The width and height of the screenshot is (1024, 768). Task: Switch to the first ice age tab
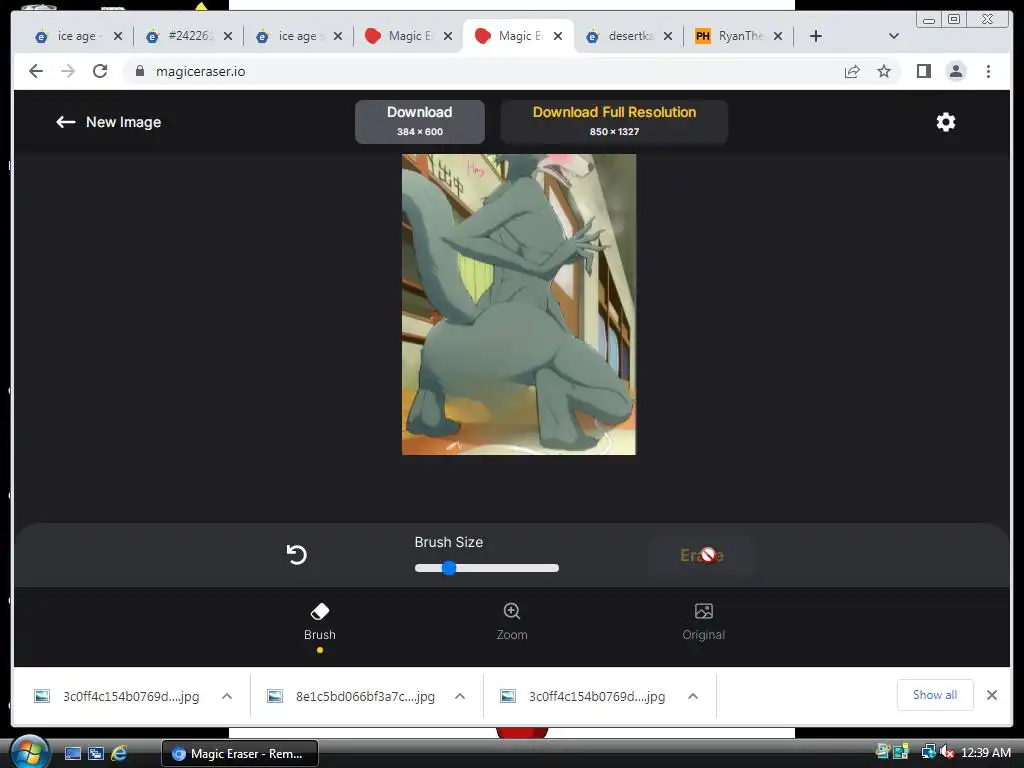coord(77,36)
